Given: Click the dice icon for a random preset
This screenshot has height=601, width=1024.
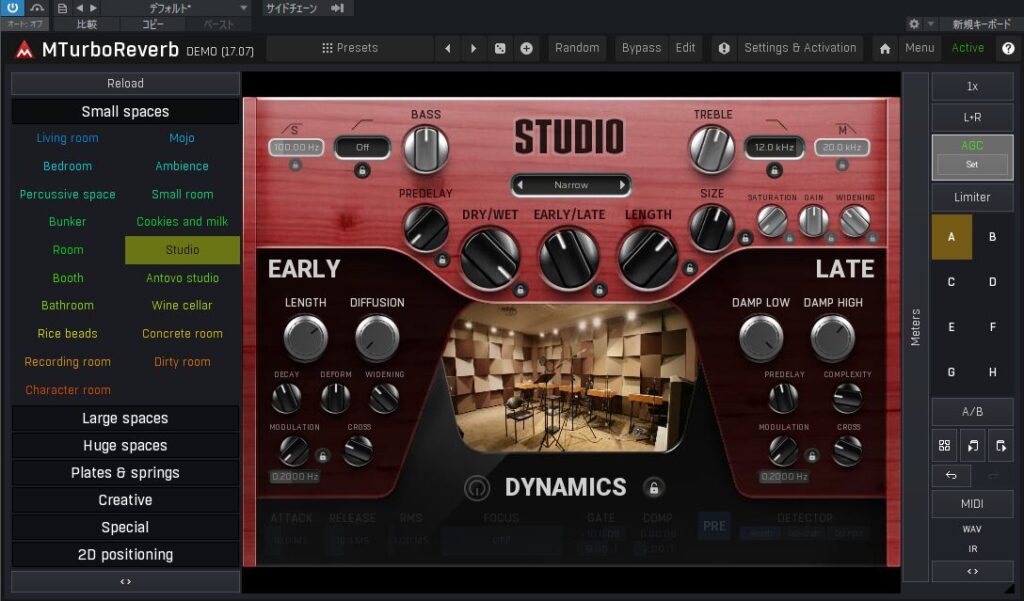Looking at the screenshot, I should click(x=500, y=48).
